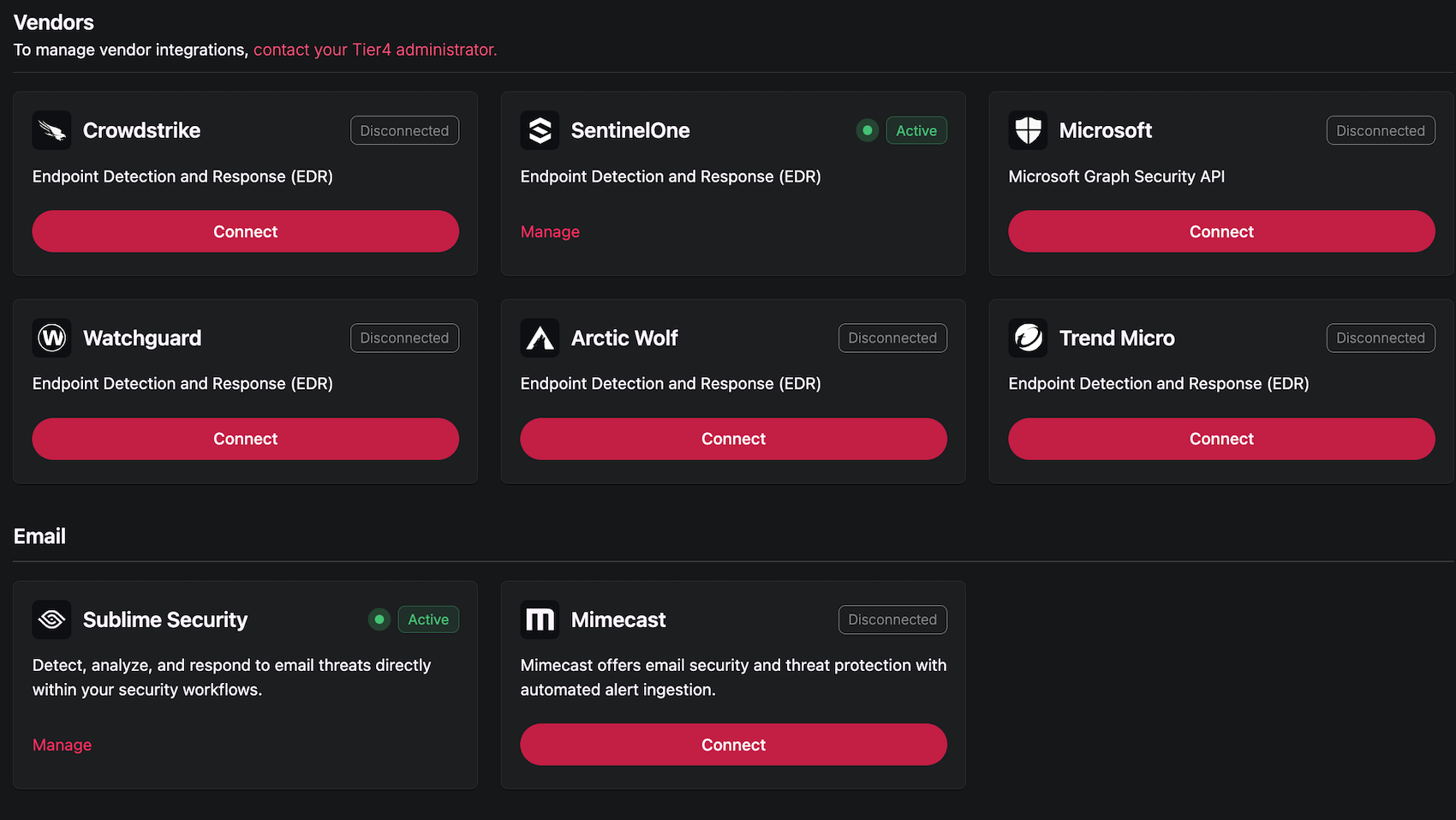Click Microsoft Disconnected status badge
1456x820 pixels.
[x=1381, y=130]
